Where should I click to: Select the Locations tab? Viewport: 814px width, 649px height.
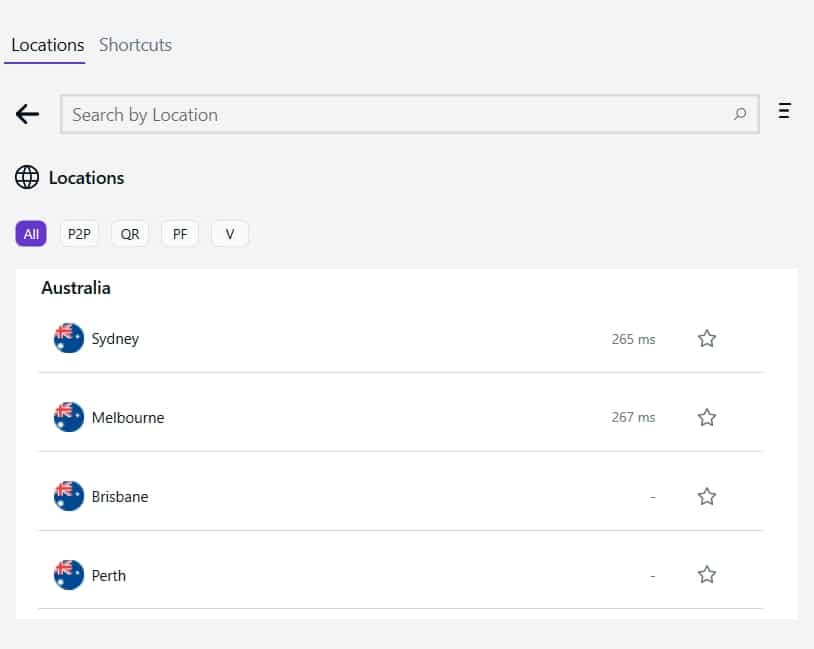[x=47, y=45]
